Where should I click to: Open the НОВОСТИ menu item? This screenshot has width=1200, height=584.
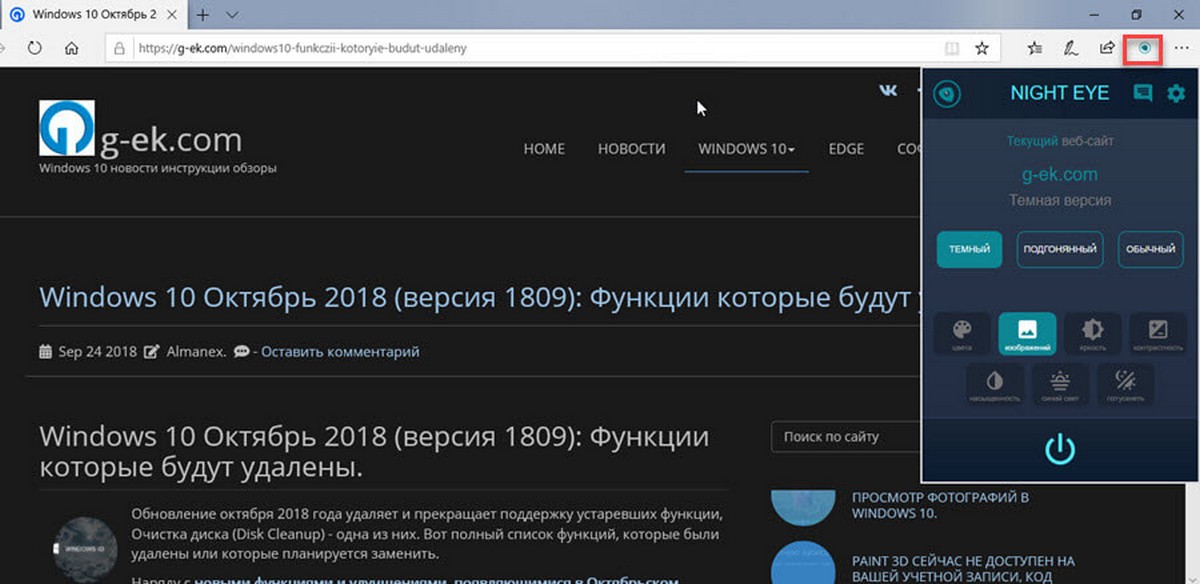[x=632, y=148]
